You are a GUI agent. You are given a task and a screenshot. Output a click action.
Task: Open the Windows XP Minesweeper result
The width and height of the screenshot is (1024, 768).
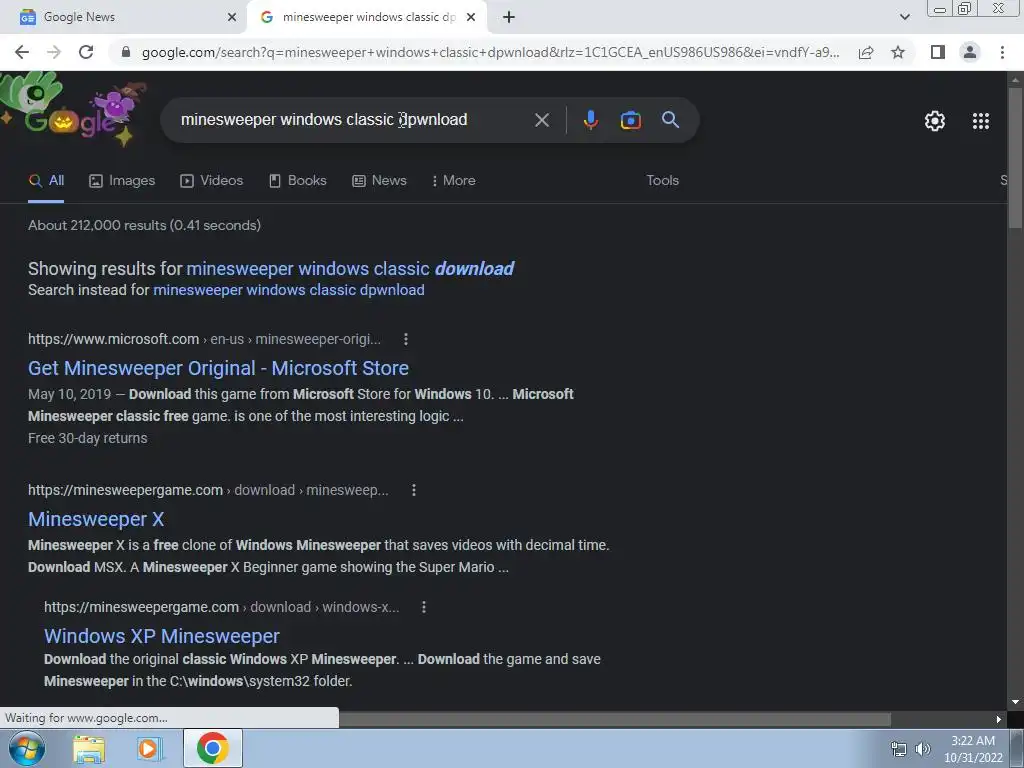pyautogui.click(x=161, y=636)
